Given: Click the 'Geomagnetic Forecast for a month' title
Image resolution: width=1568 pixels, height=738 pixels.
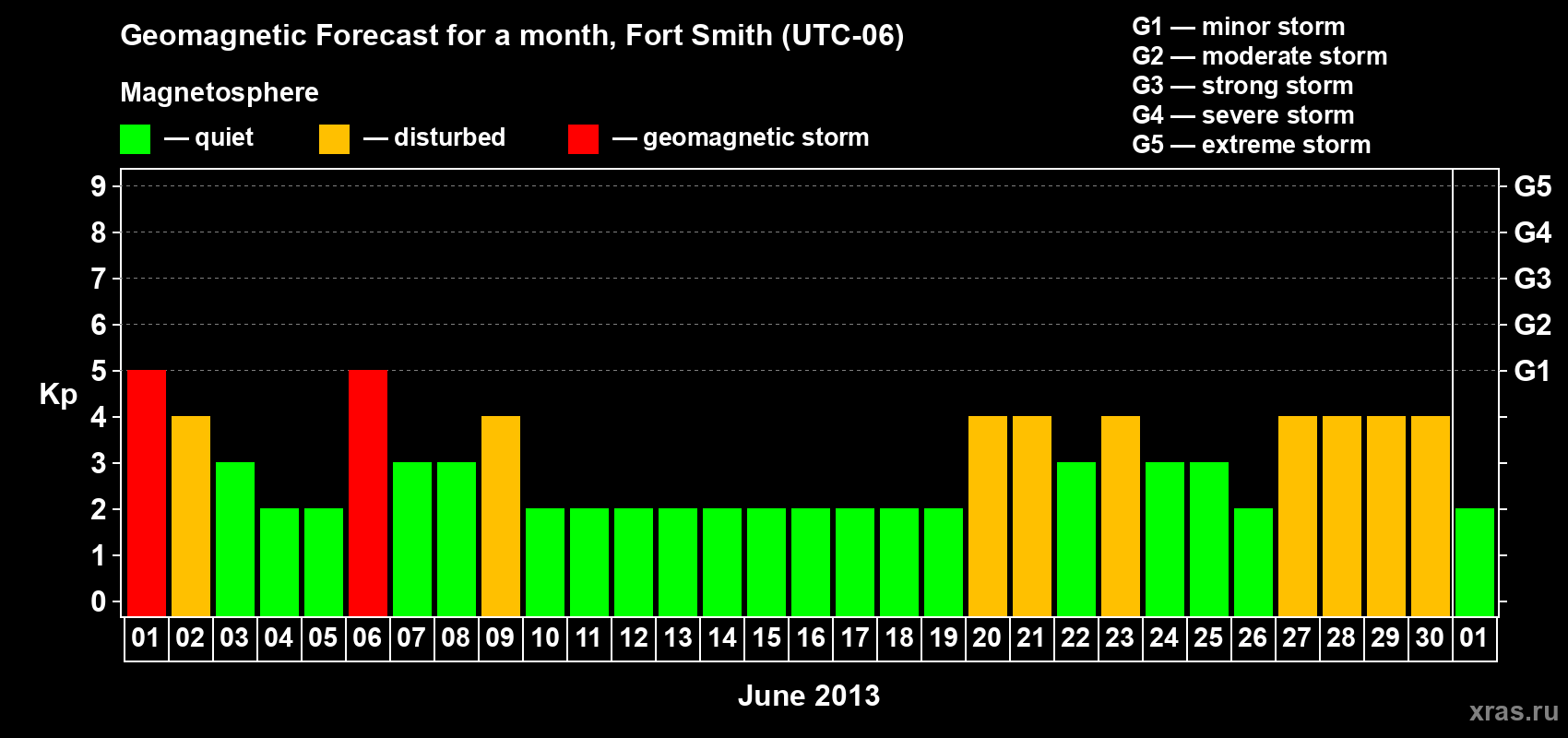Looking at the screenshot, I should click(512, 36).
